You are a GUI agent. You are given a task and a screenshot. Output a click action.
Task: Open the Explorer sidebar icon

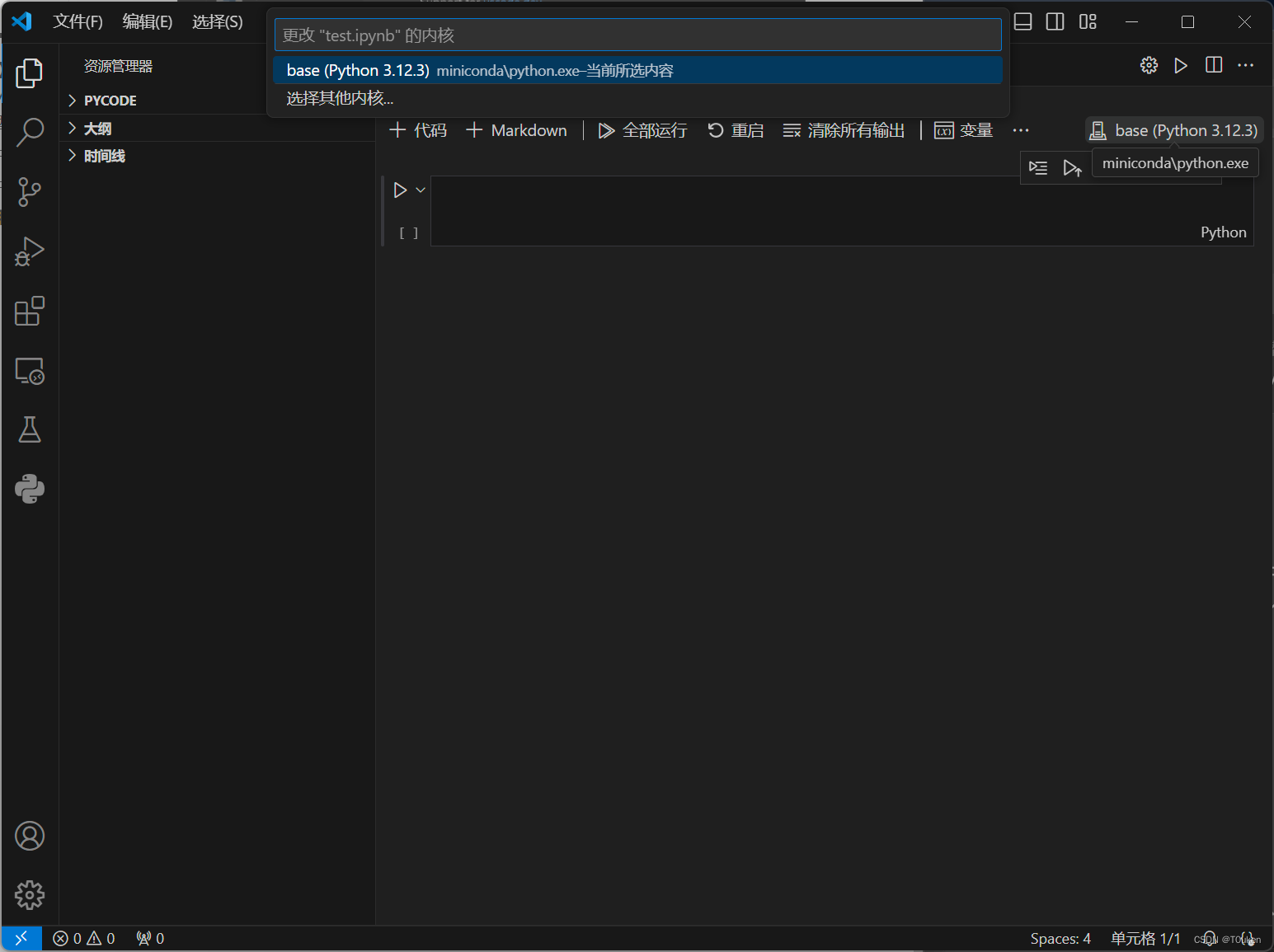30,73
